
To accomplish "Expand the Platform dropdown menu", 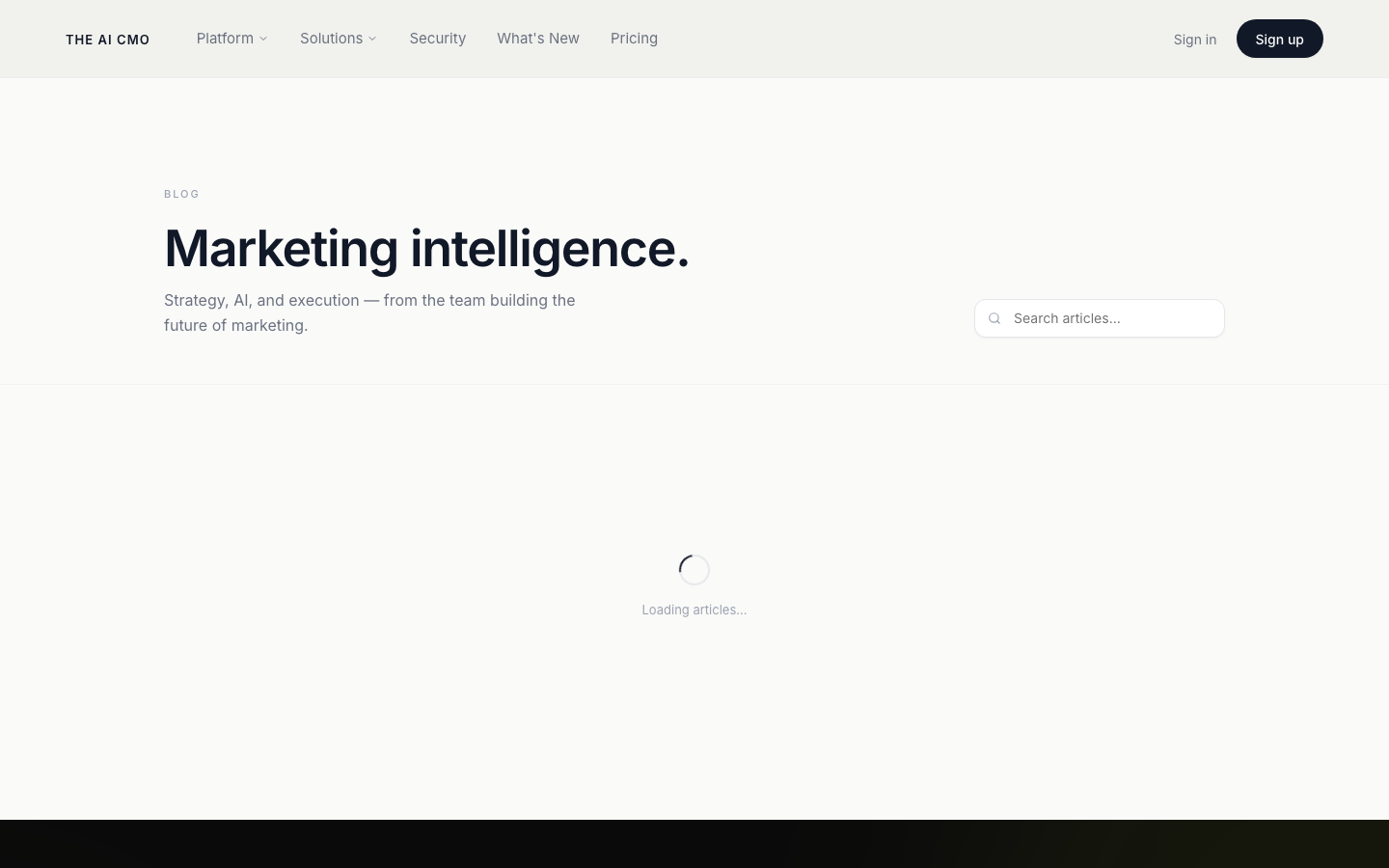I will 232,39.
